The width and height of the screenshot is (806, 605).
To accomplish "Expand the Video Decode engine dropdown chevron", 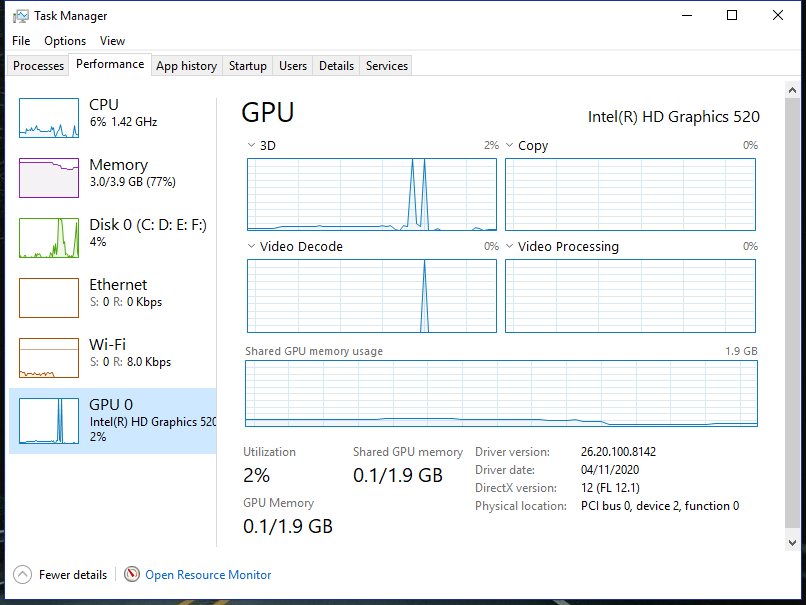I will (251, 246).
